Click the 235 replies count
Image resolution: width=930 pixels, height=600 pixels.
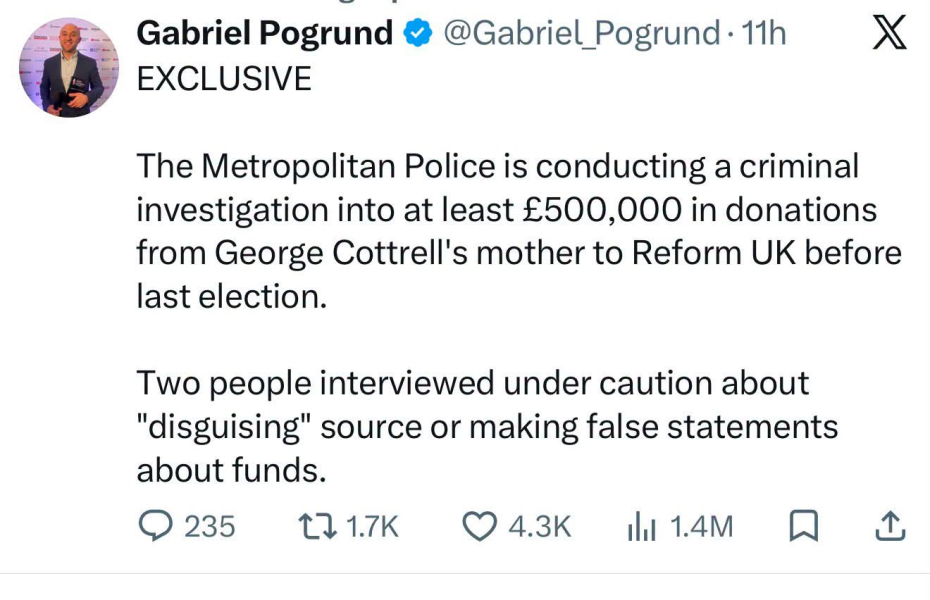(209, 526)
